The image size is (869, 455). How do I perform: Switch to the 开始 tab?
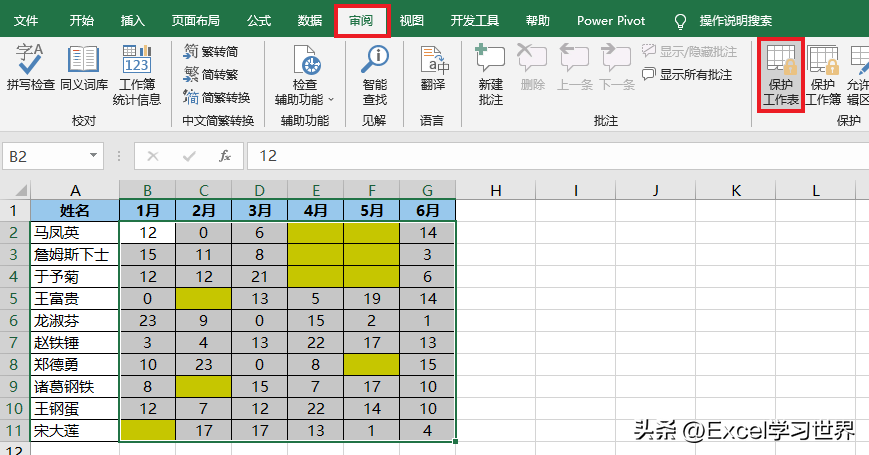click(x=81, y=21)
